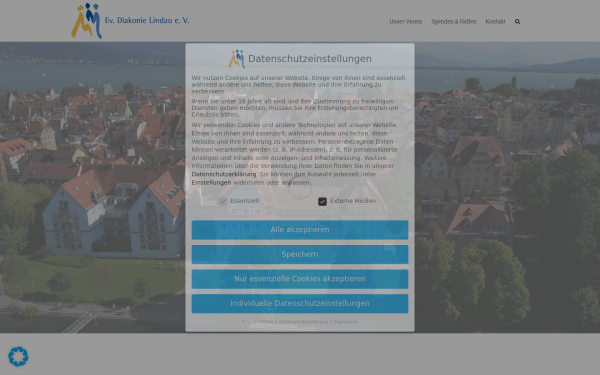600x375 pixels.
Task: Open the Datenschutzerklärung footer link
Action: coord(303,322)
